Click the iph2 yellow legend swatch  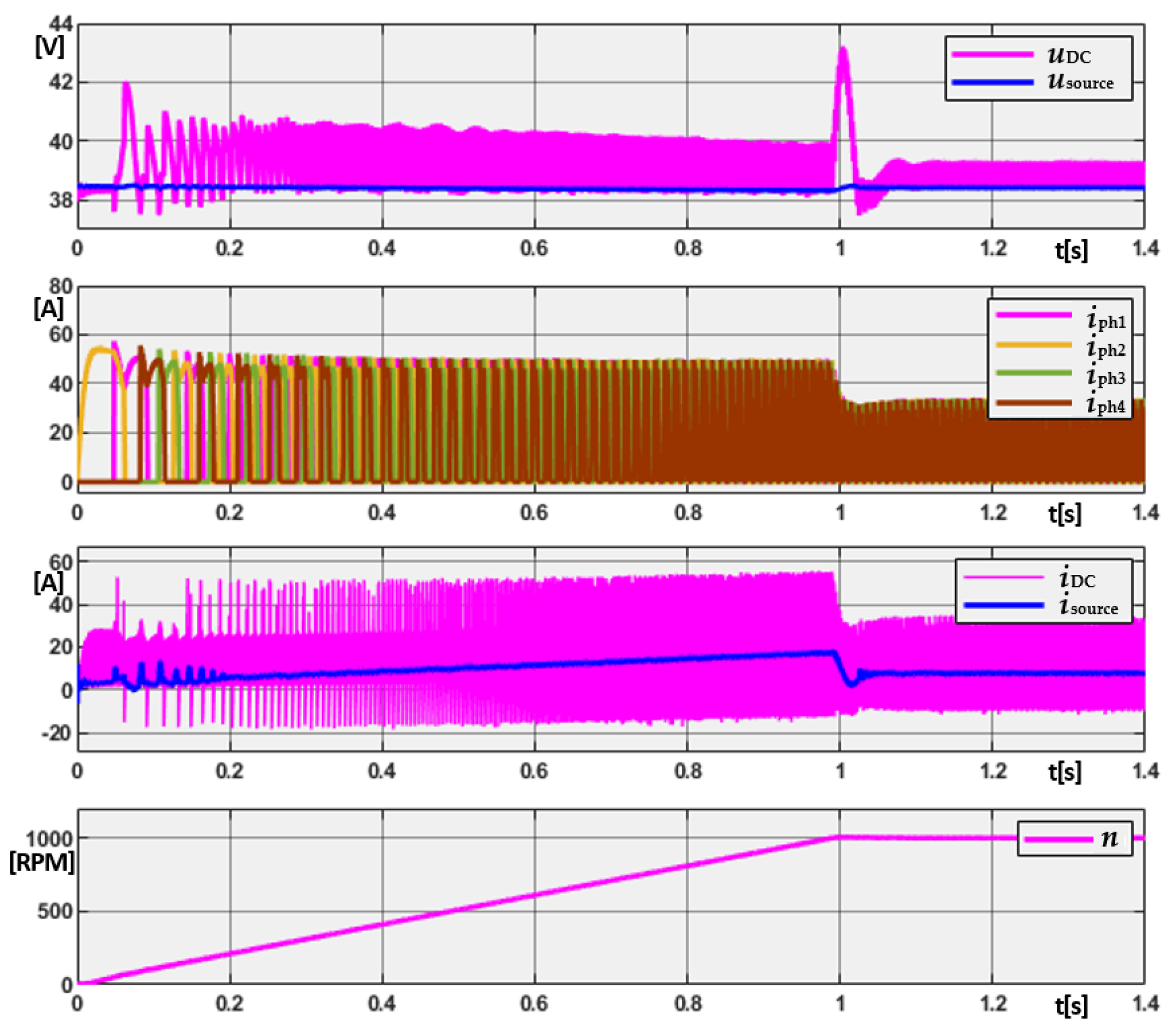[1034, 344]
